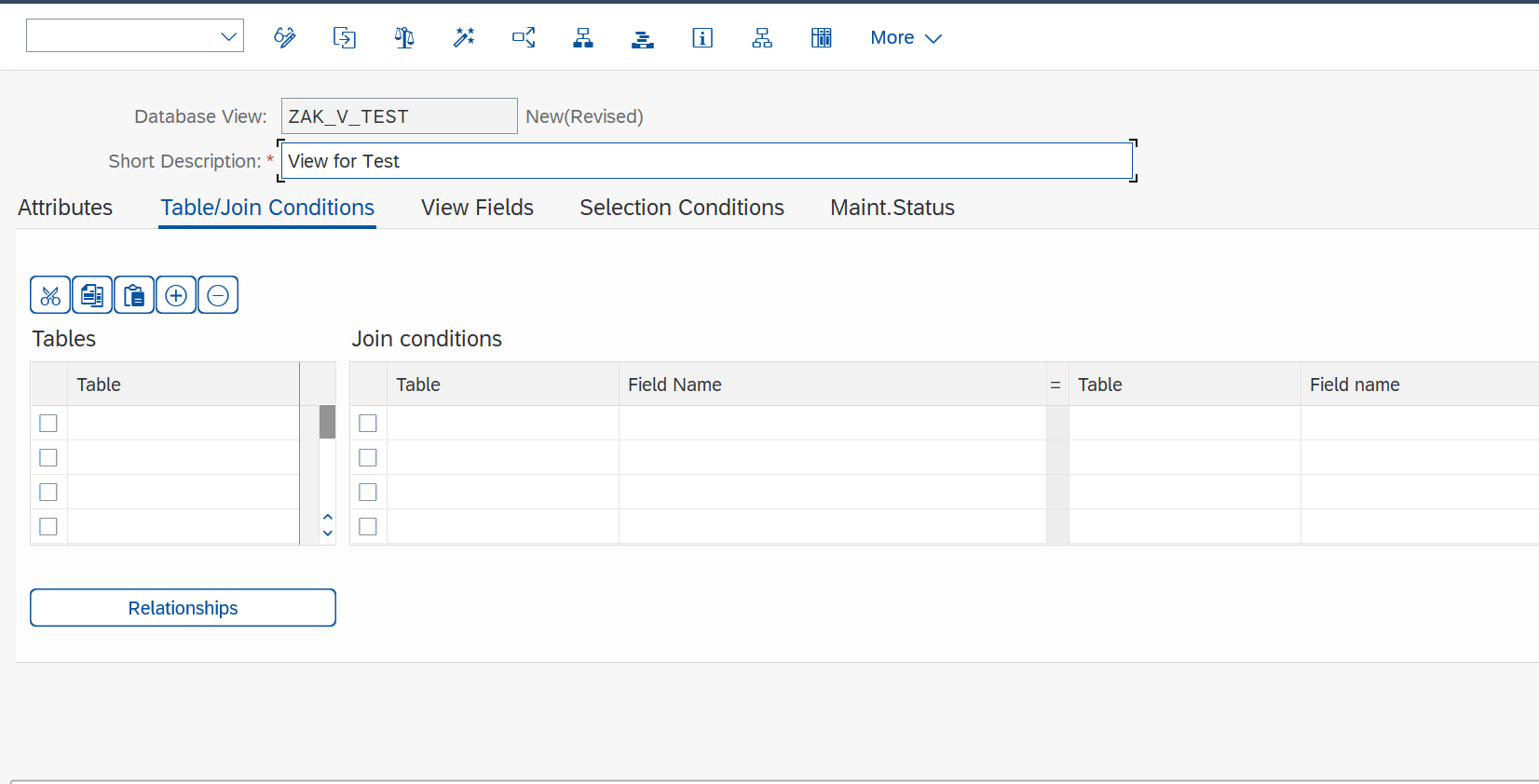Open the Where-Used List icon
The image size is (1539, 784).
pos(524,37)
